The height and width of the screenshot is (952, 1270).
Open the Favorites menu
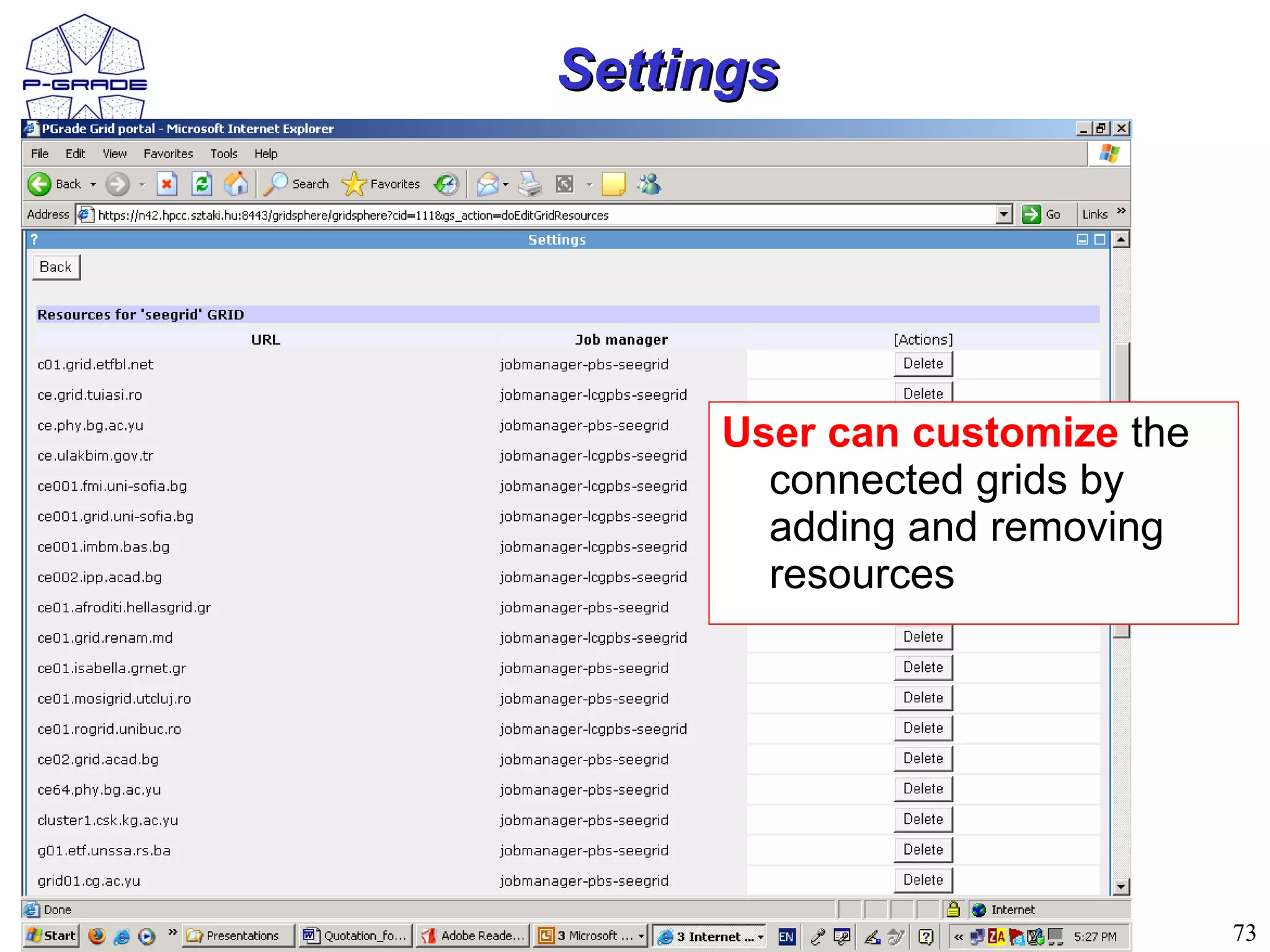click(168, 154)
